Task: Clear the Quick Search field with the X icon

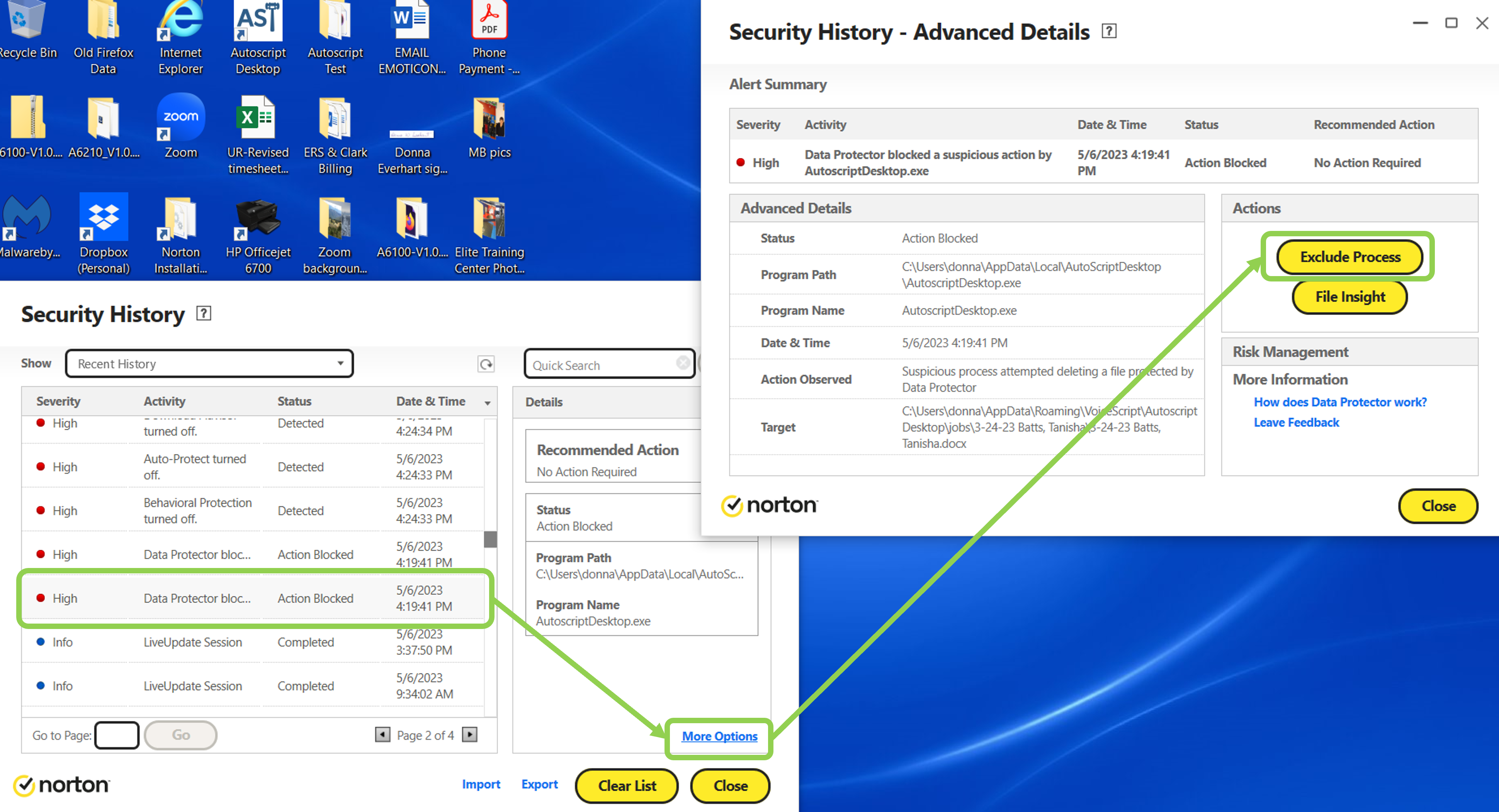Action: tap(683, 363)
